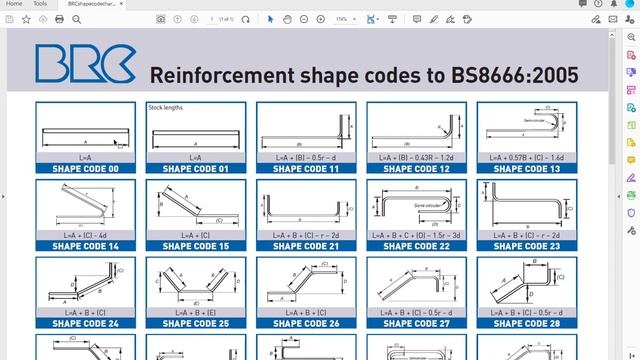Take a snapshot with the camera icon

161,19
